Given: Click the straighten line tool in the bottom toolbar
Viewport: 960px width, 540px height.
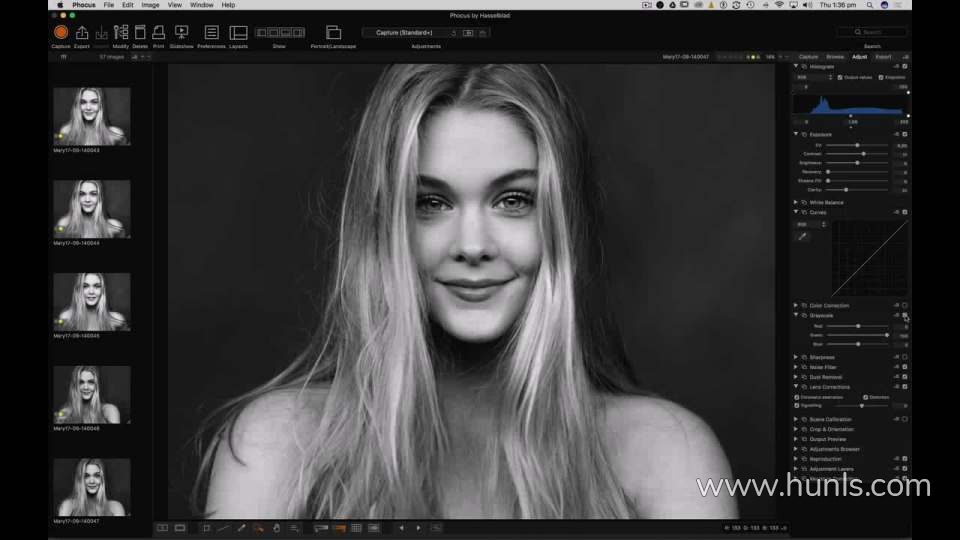Looking at the screenshot, I should pyautogui.click(x=223, y=528).
